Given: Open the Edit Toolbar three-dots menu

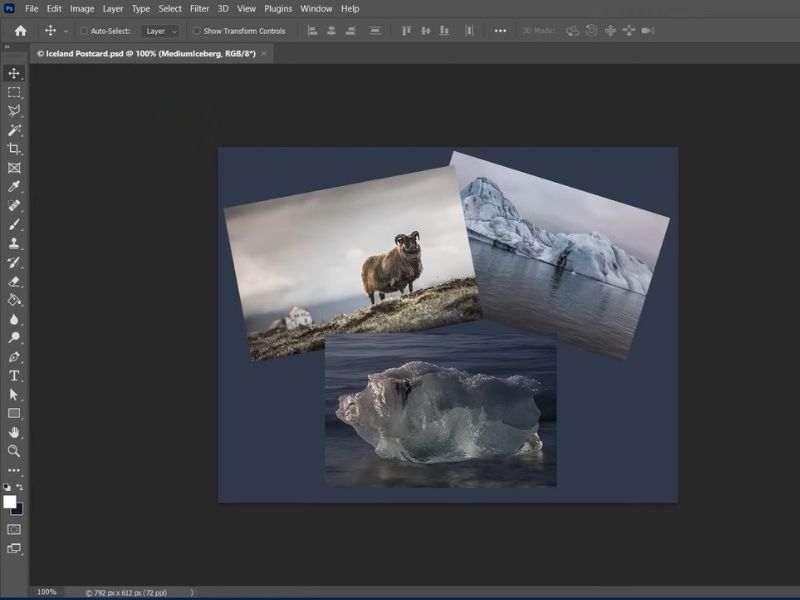Looking at the screenshot, I should [14, 470].
